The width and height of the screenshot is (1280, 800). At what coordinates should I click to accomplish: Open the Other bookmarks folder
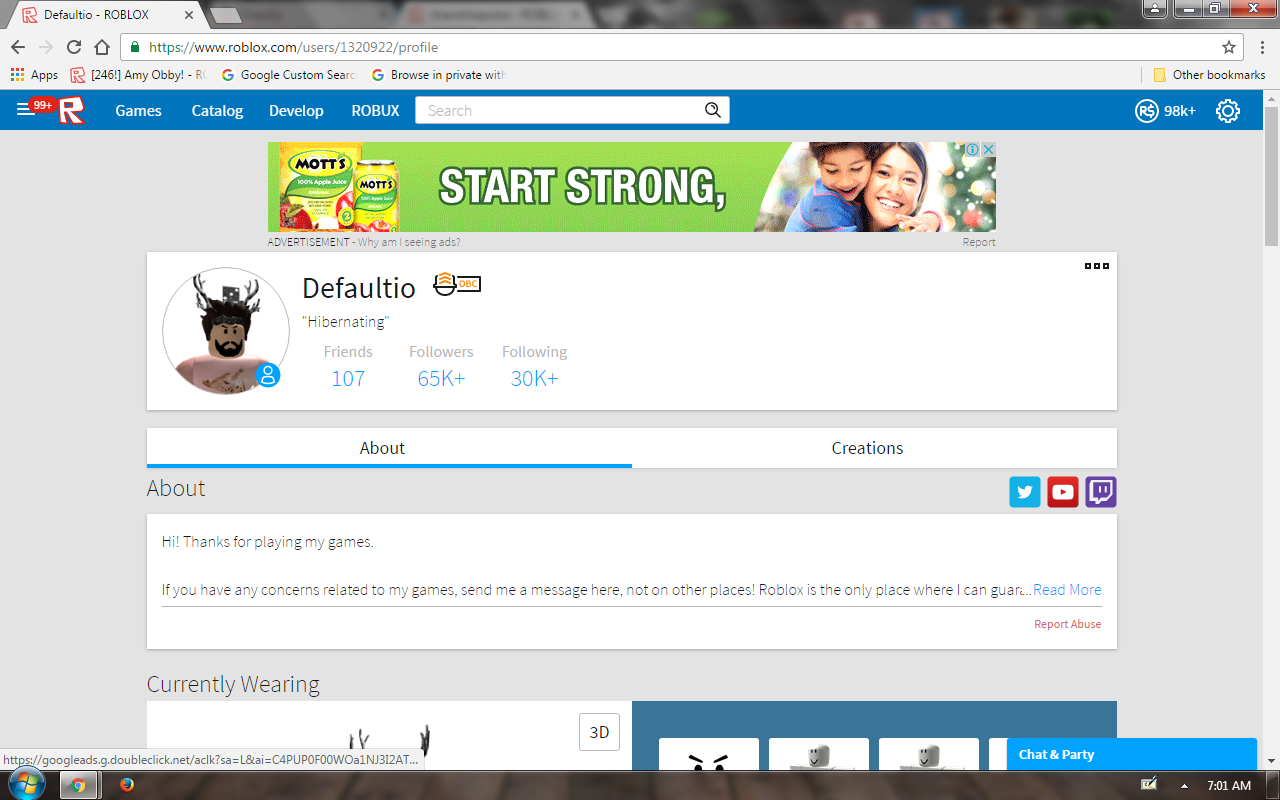[1209, 75]
